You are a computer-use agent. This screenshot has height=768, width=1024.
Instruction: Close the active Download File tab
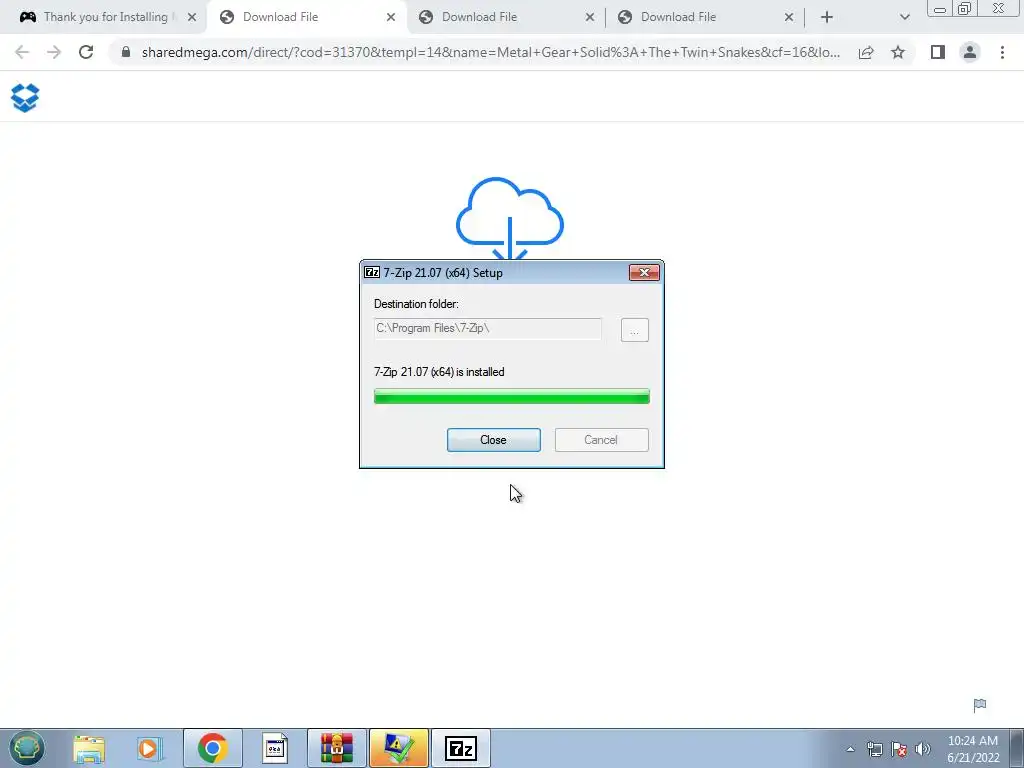pos(391,18)
